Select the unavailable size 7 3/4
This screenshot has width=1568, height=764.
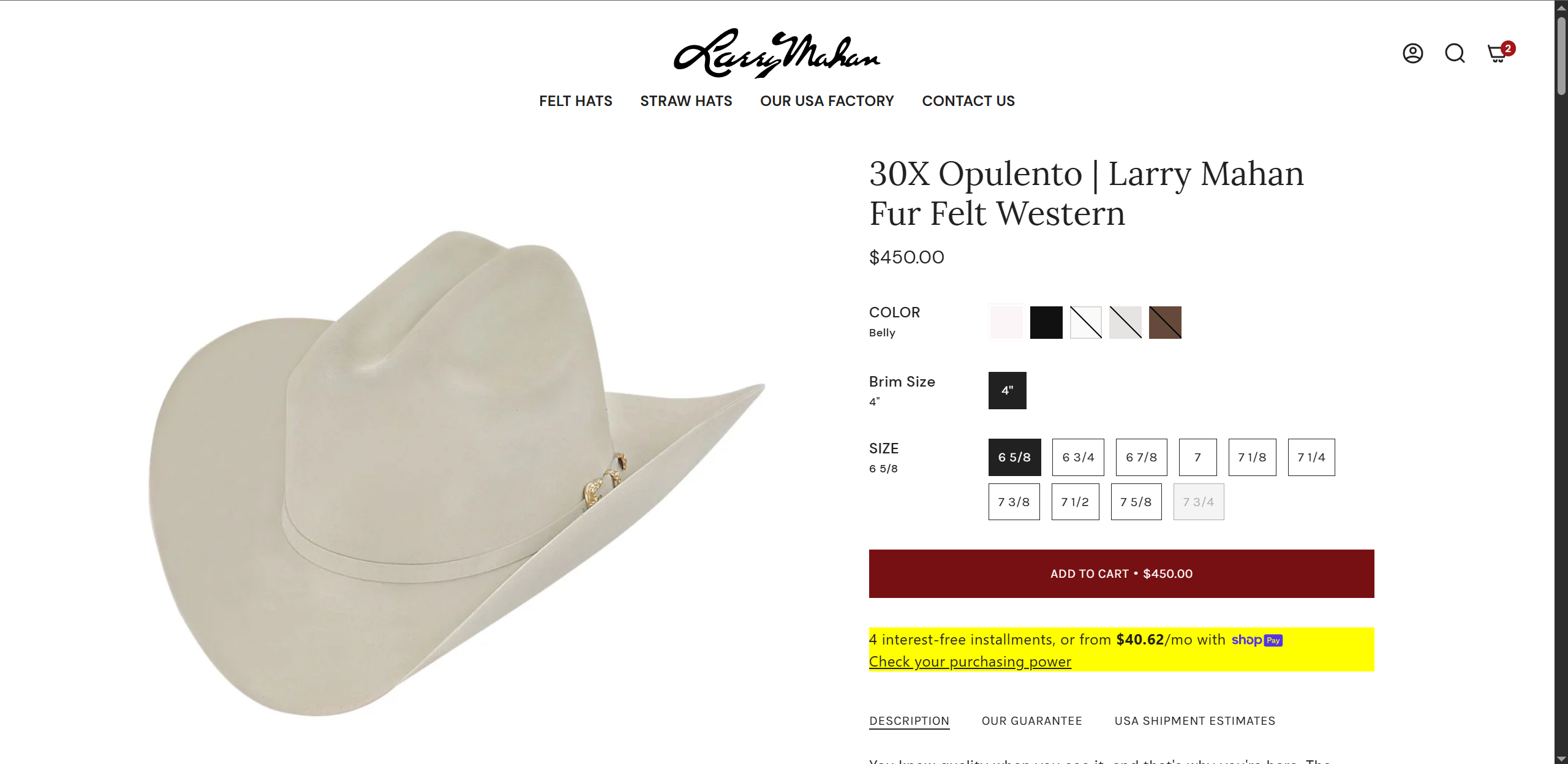1198,502
